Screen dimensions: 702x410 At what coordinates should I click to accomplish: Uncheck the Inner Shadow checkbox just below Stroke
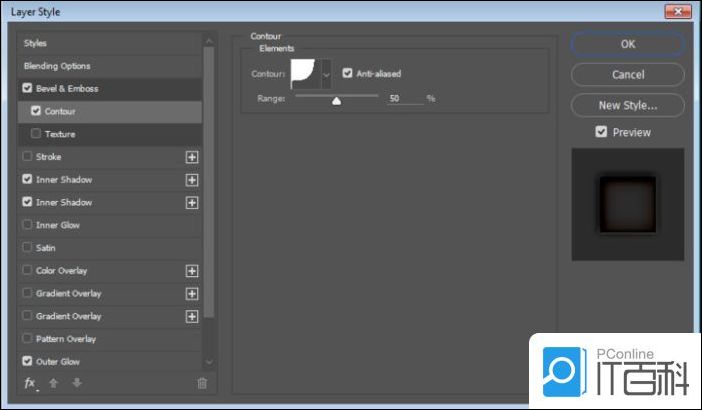click(x=27, y=179)
